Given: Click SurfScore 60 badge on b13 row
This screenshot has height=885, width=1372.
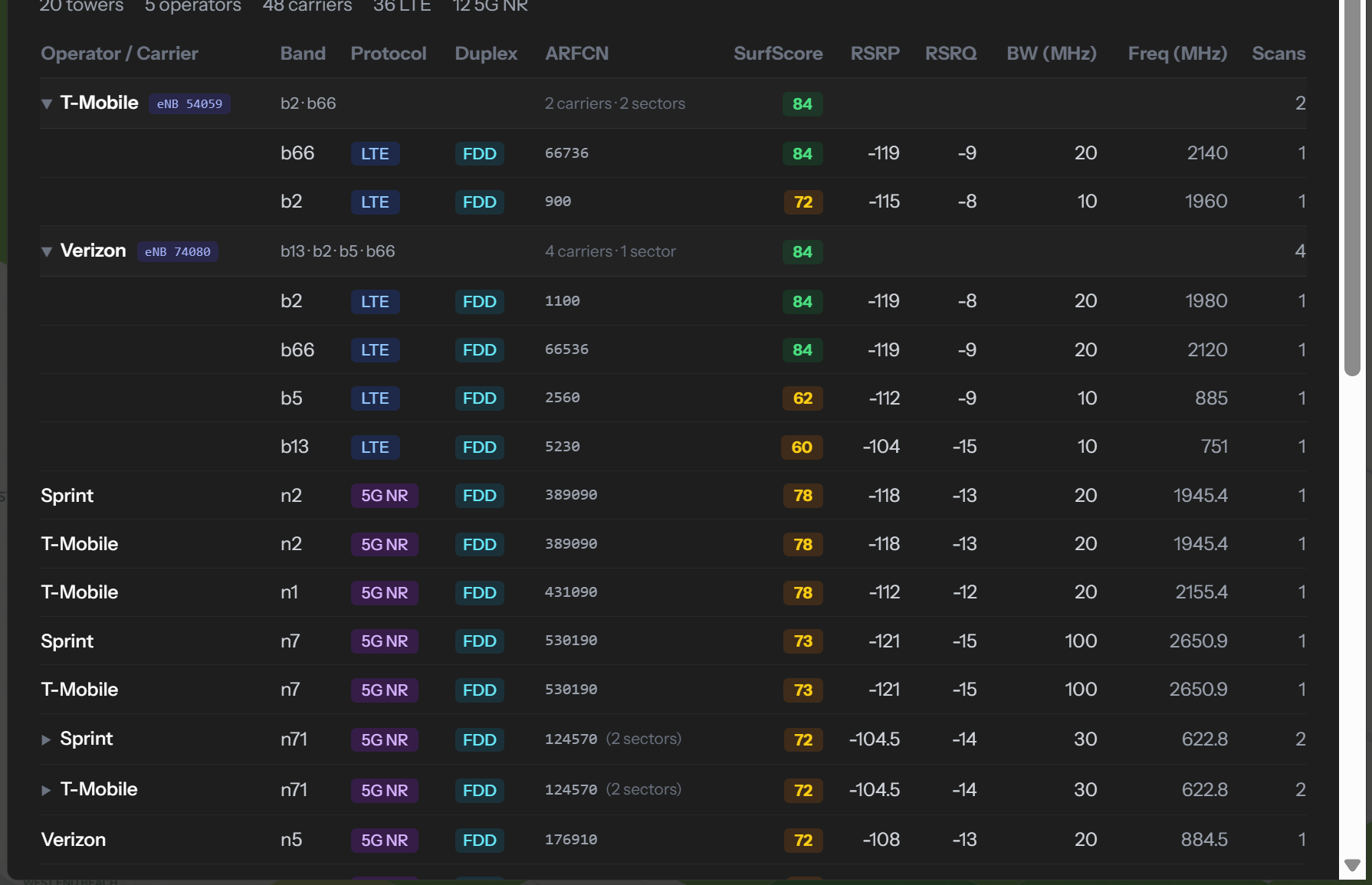Looking at the screenshot, I should point(802,447).
